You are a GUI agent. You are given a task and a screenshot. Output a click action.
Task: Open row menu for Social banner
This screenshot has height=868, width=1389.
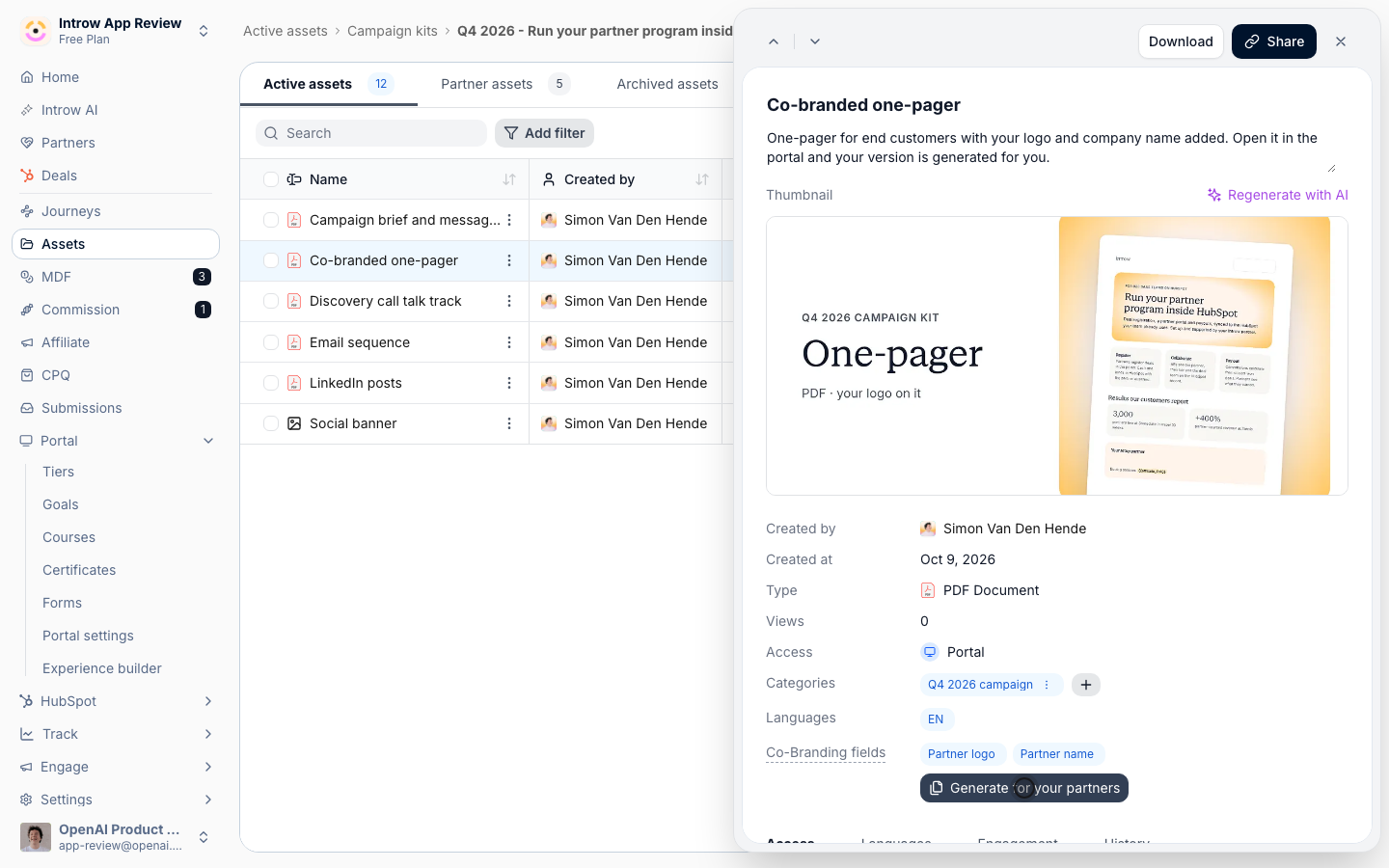509,423
